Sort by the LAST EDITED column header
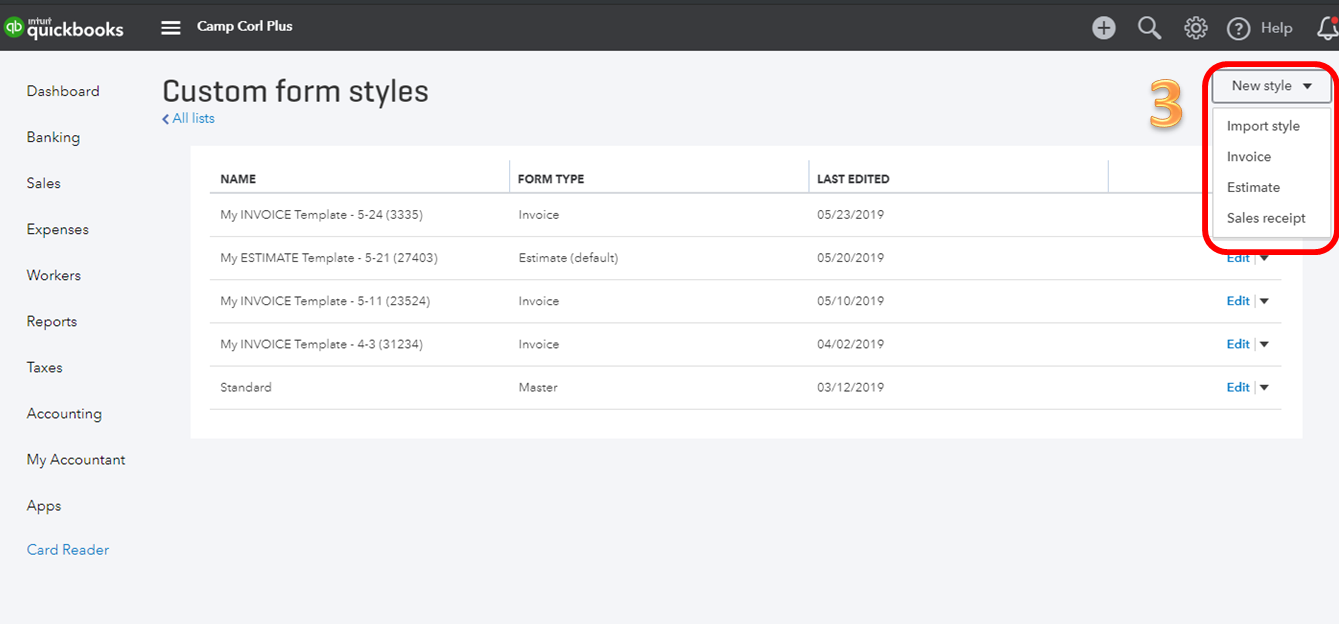 [853, 179]
